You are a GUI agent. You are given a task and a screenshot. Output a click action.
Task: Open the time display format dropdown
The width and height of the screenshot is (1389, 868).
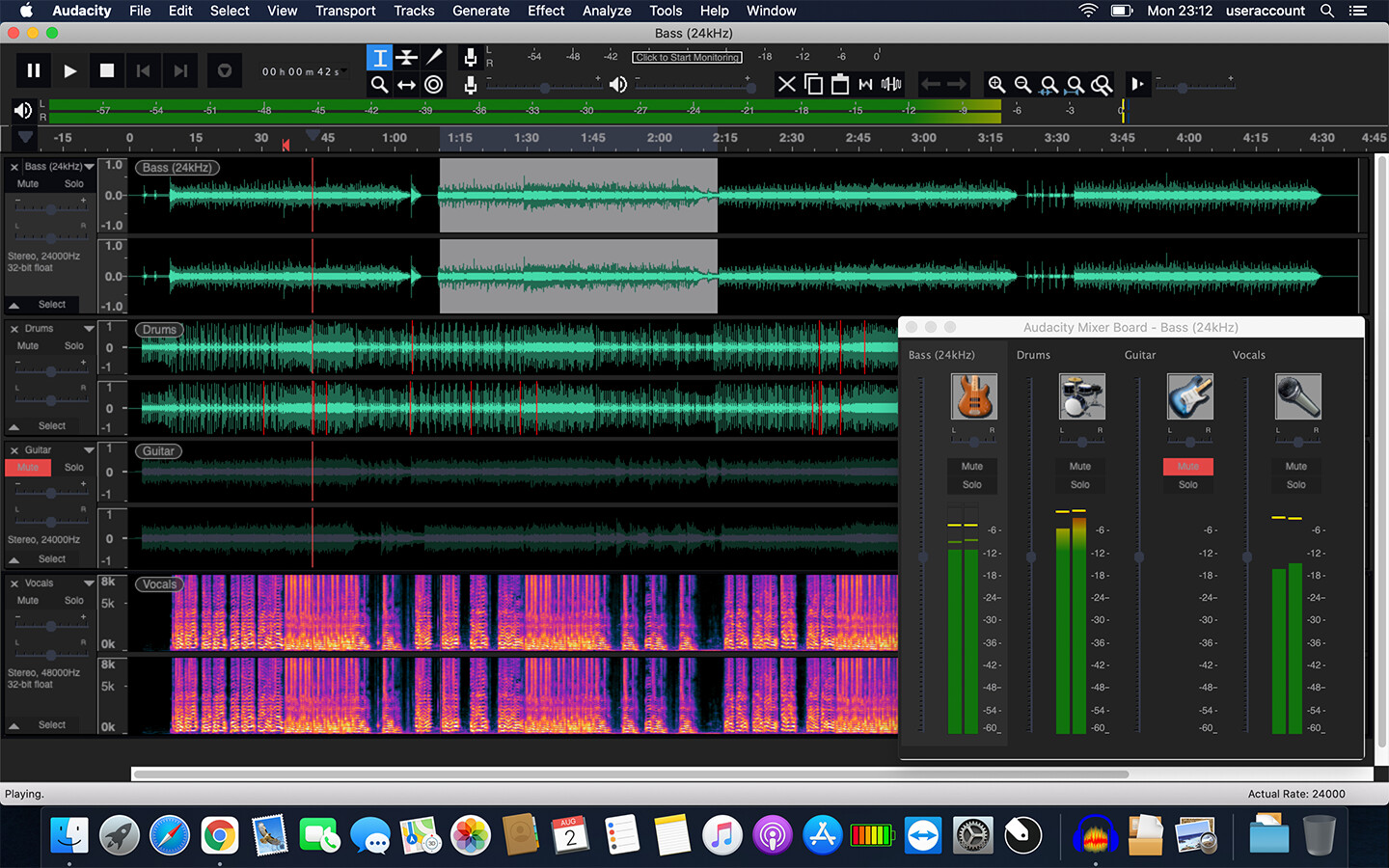point(344,70)
